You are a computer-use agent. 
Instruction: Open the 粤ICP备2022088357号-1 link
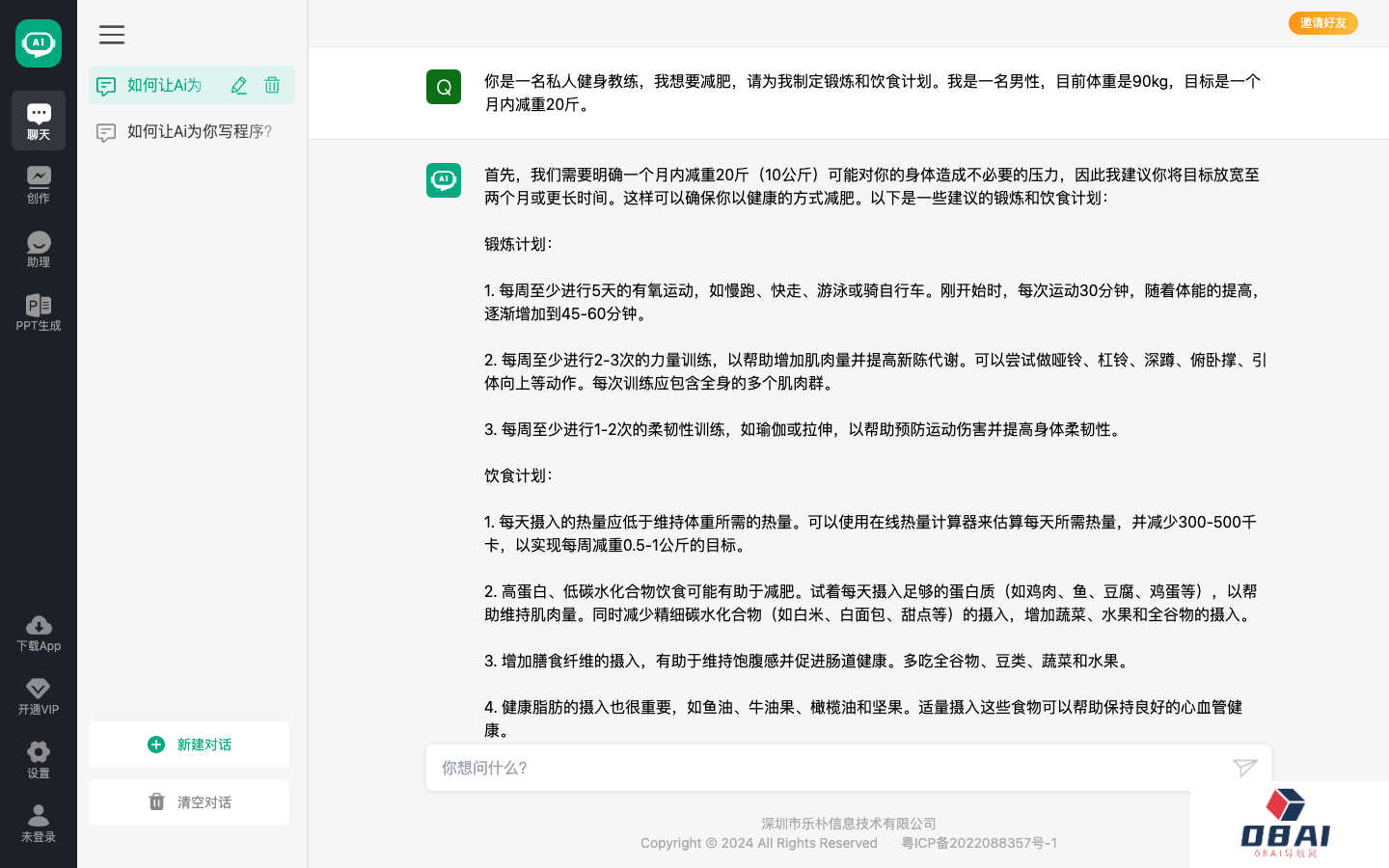(x=978, y=843)
